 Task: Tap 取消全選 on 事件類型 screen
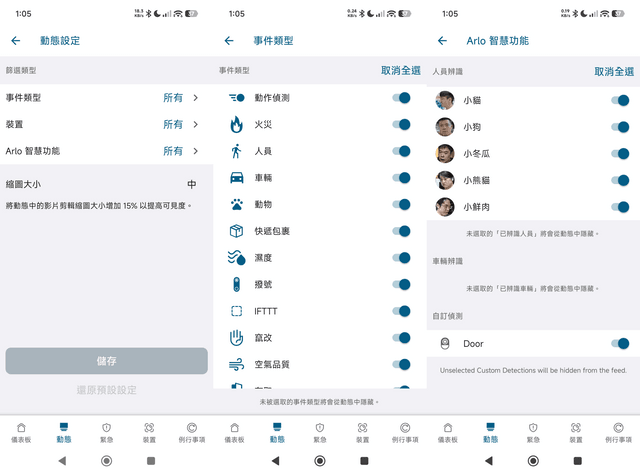coord(401,71)
